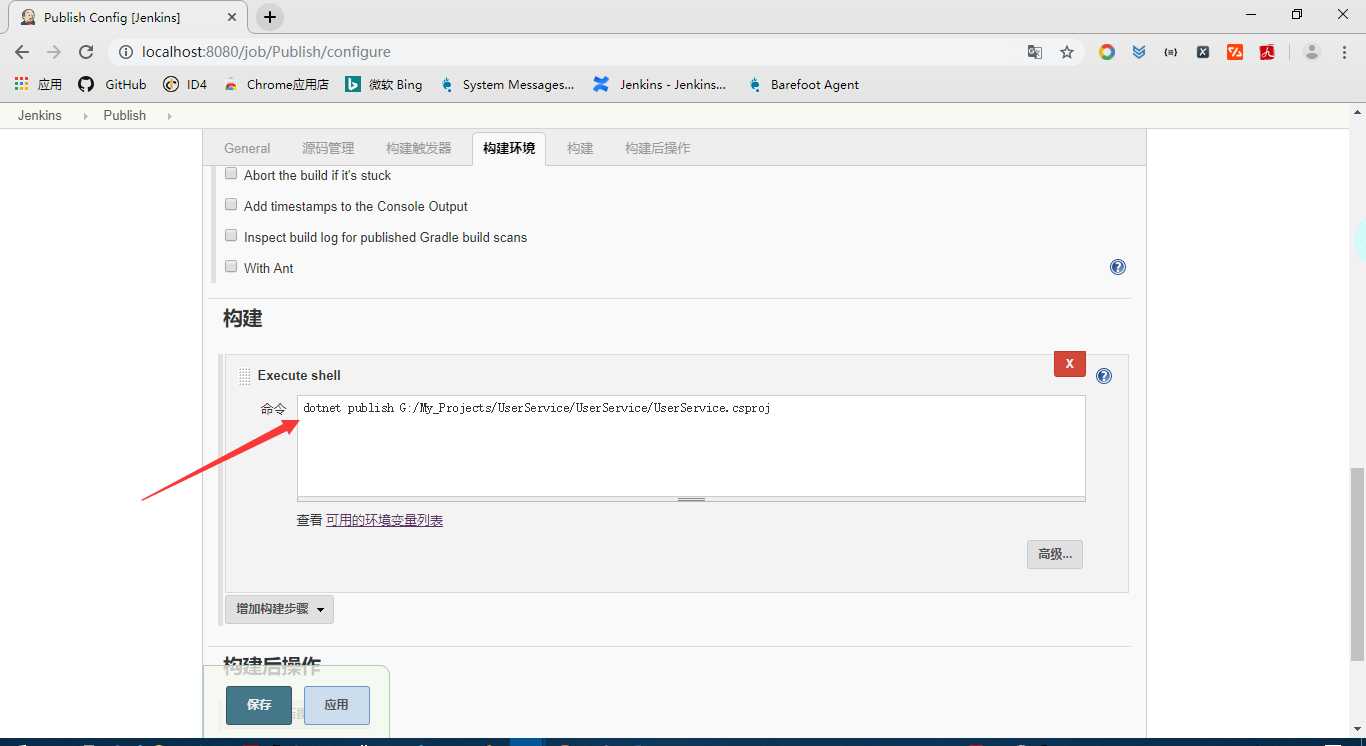The width and height of the screenshot is (1366, 746).
Task: Click the blue layered extension icon
Action: tap(1139, 52)
